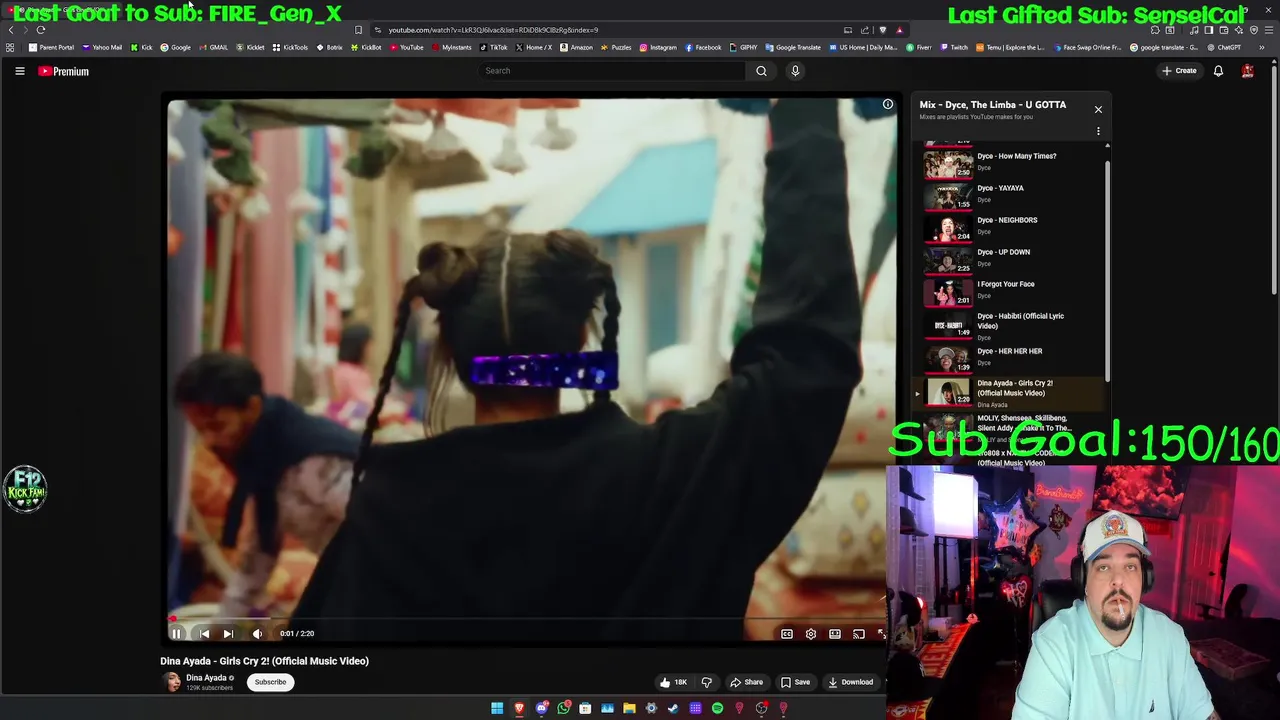
Task: Open the YouTube guide hamburger menu
Action: coord(19,71)
